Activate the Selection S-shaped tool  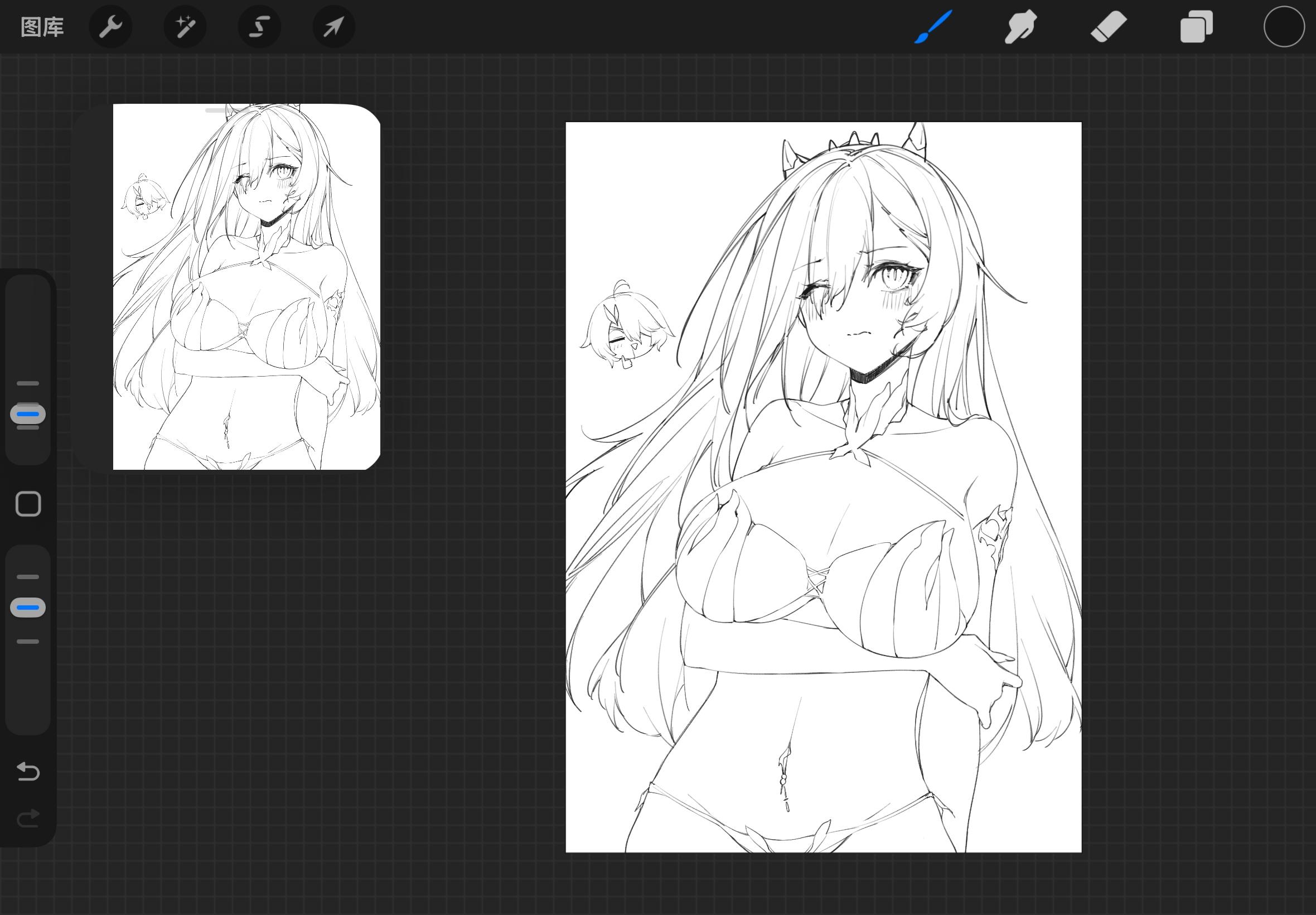click(259, 27)
